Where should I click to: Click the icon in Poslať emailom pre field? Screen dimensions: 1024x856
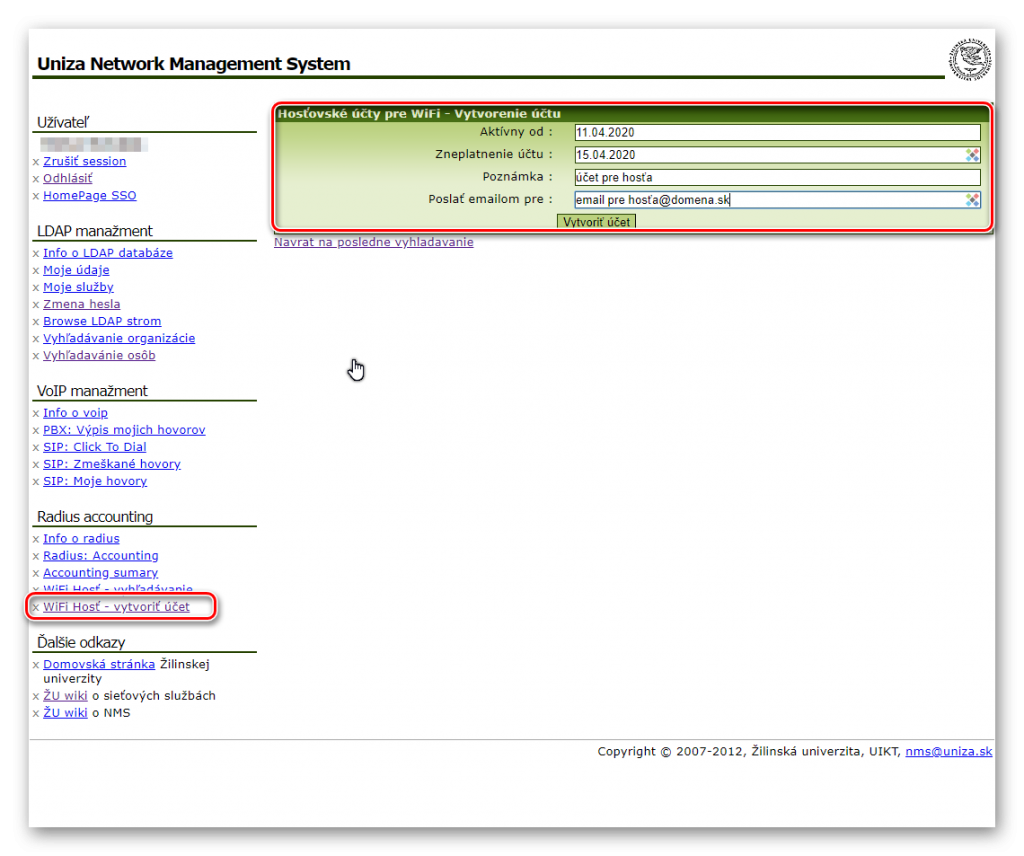click(x=972, y=200)
